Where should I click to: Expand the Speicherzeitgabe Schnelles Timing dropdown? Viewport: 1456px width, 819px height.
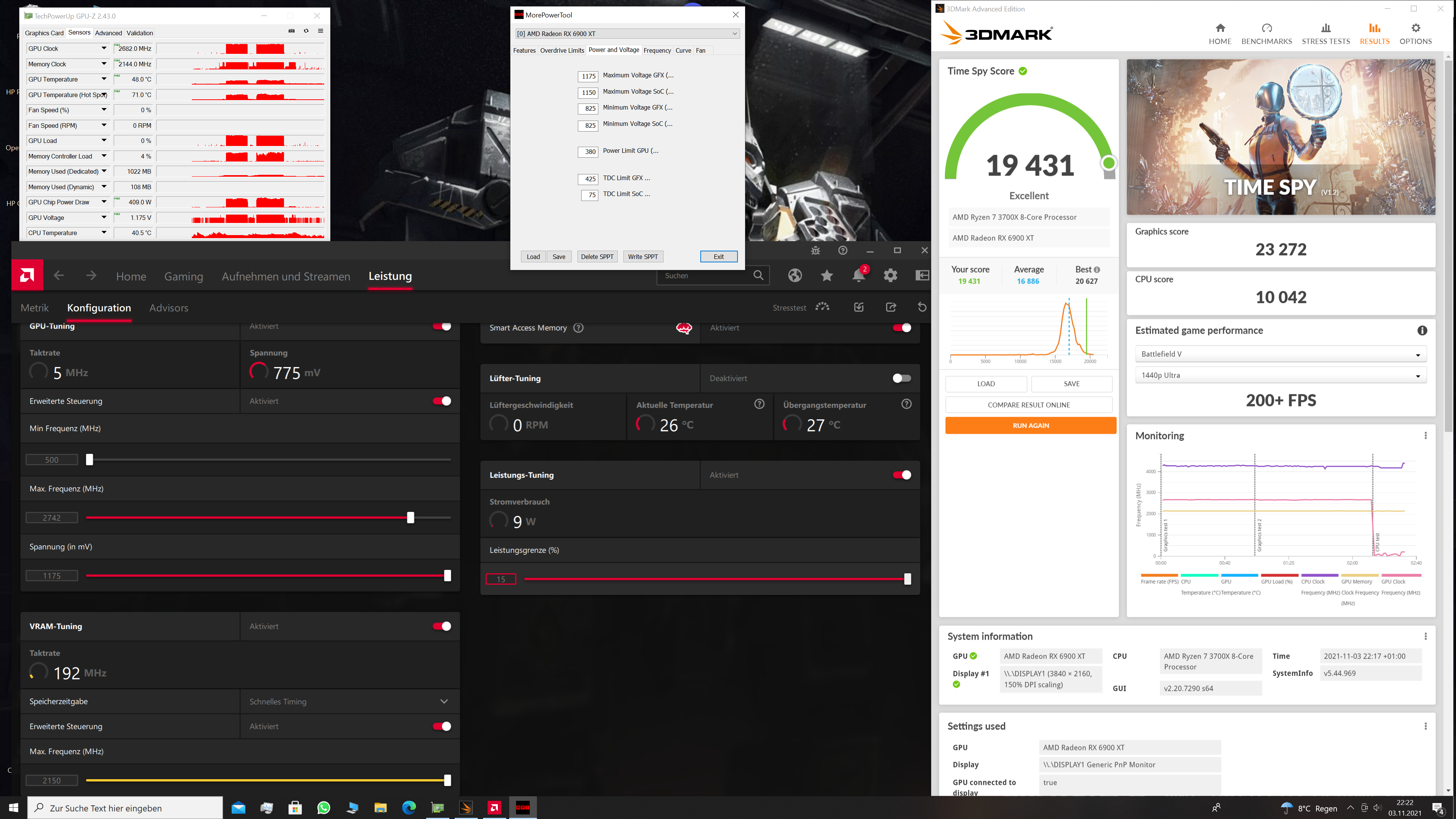click(x=349, y=701)
